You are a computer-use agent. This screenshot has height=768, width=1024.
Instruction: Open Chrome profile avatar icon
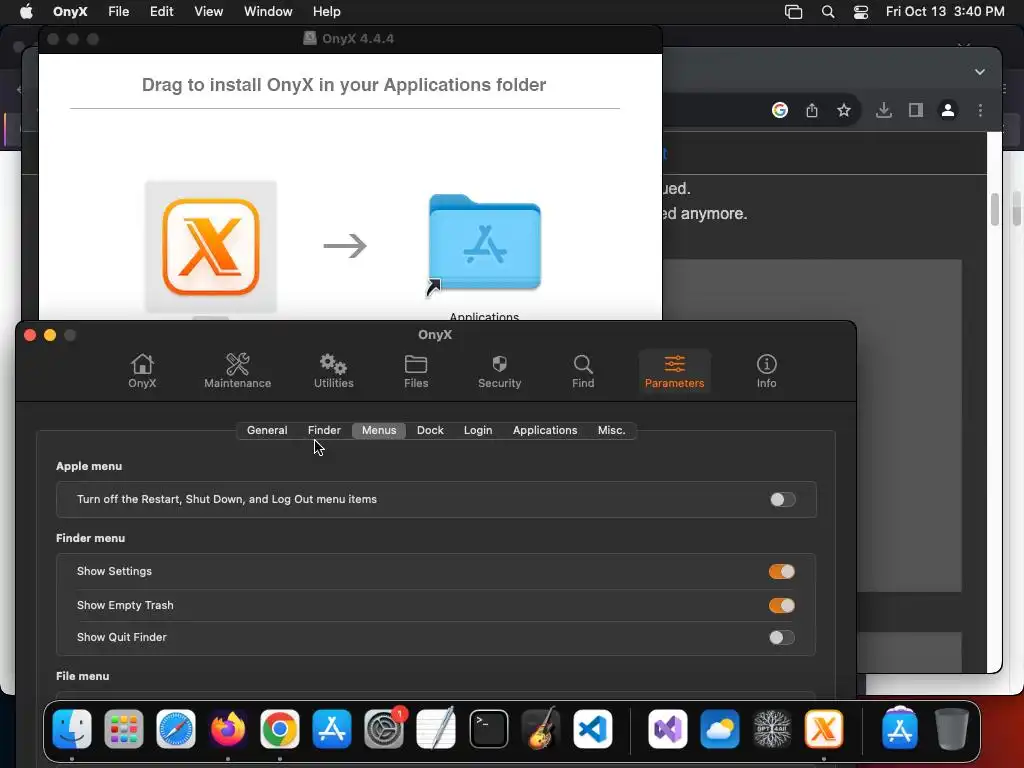(948, 110)
